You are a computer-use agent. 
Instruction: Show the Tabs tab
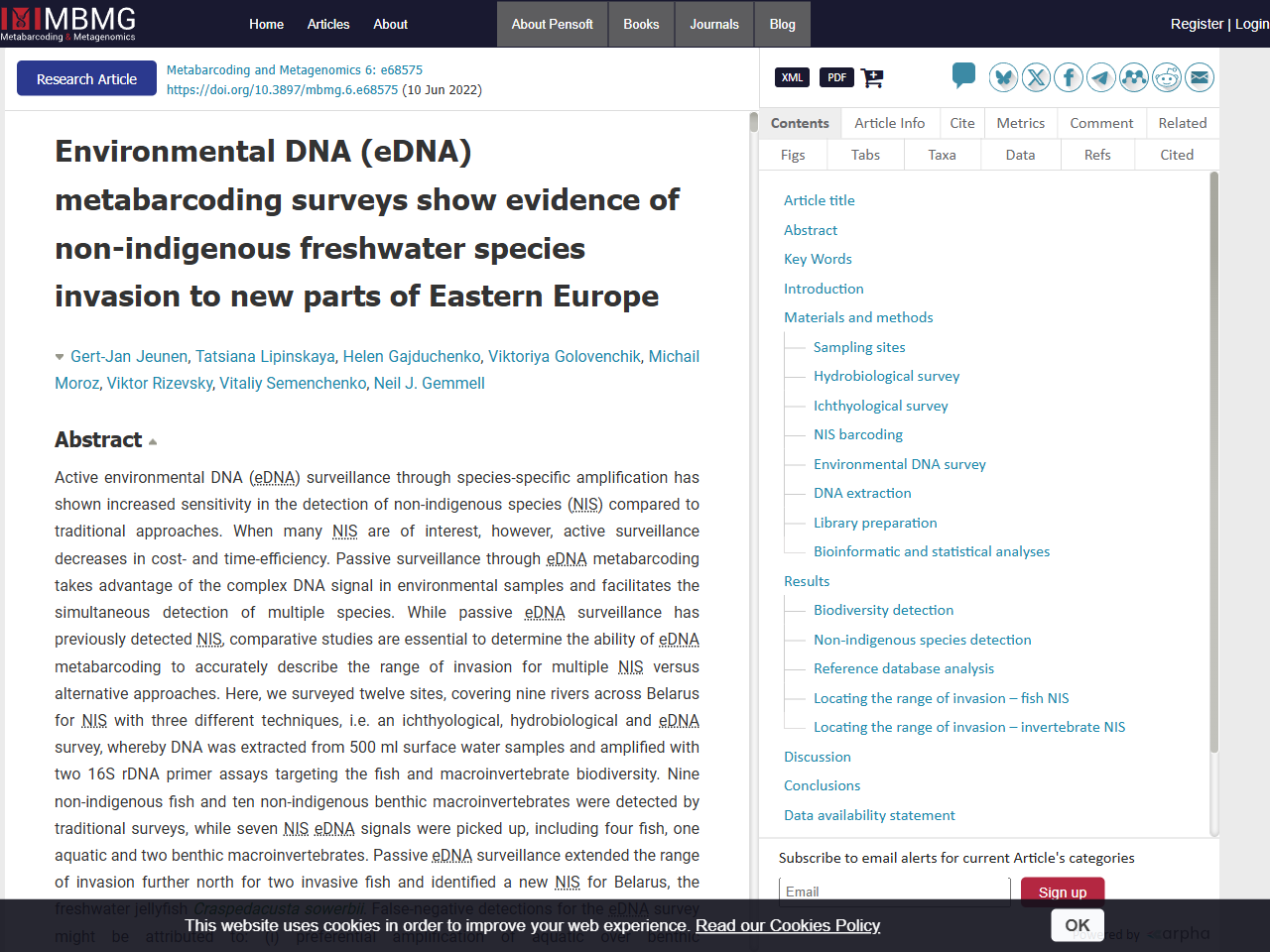pyautogui.click(x=865, y=155)
